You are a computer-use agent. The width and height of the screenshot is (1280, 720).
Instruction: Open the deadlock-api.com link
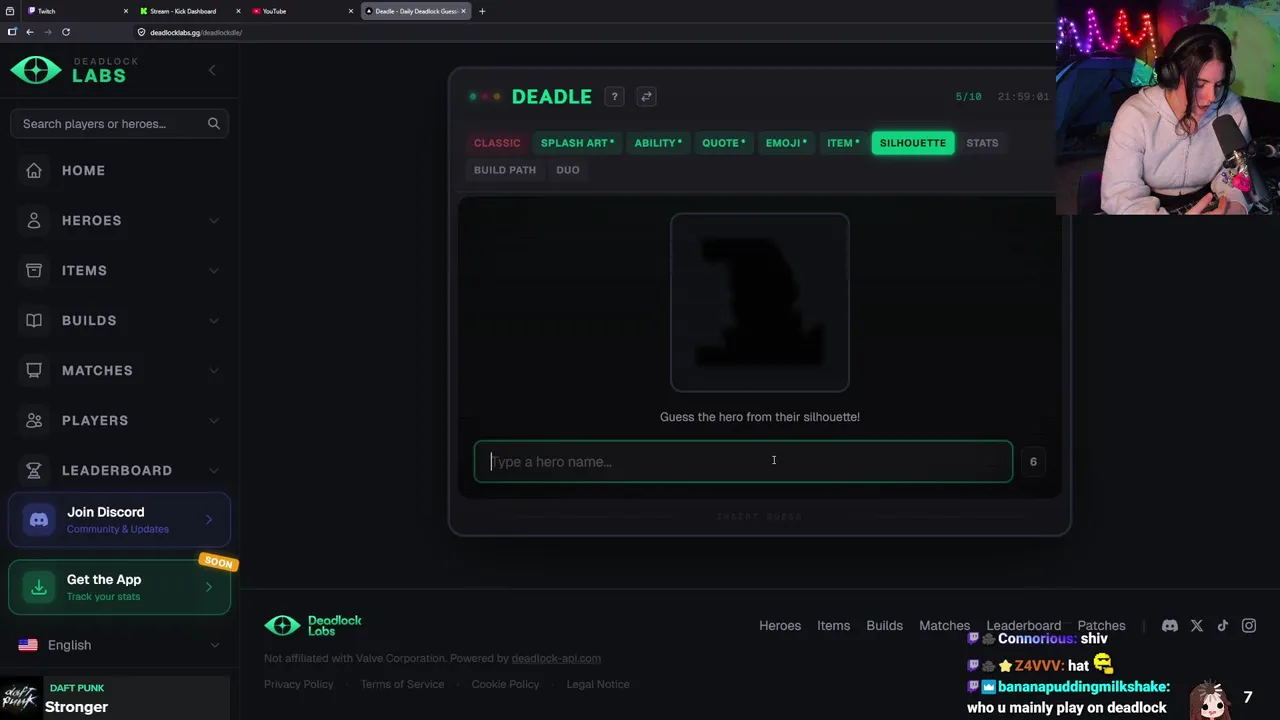point(556,658)
